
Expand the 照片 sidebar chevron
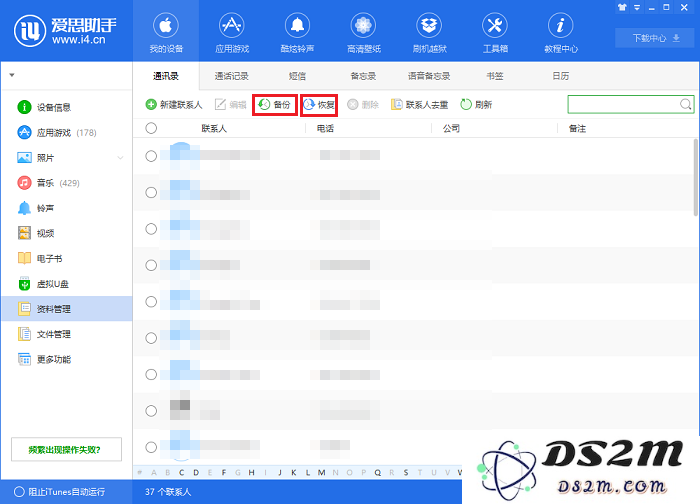click(x=120, y=158)
